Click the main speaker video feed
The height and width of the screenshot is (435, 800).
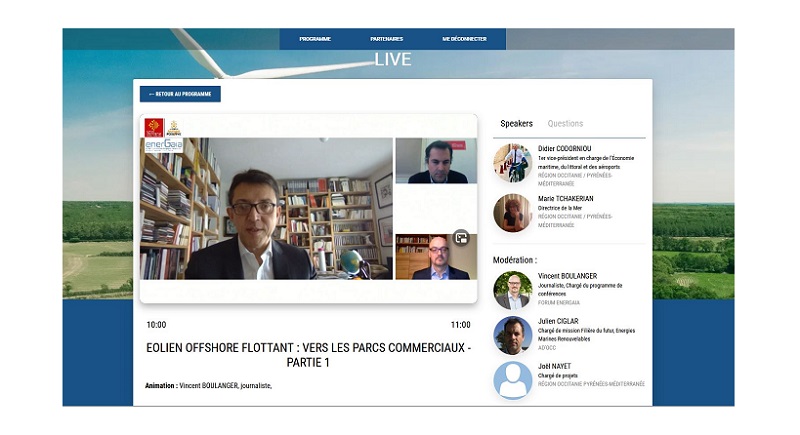pos(266,209)
